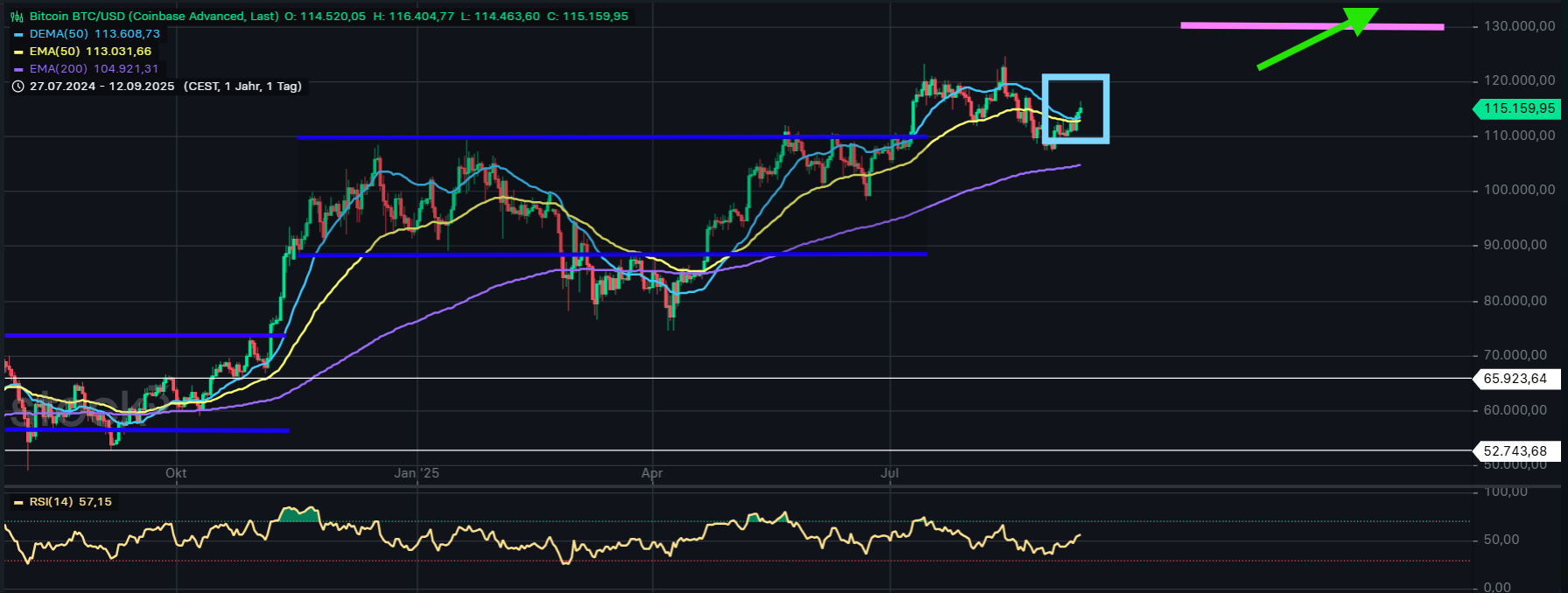This screenshot has width=1568, height=593.
Task: Open the 27.07.2024 - 12.09.2025 date range
Action: (x=101, y=87)
